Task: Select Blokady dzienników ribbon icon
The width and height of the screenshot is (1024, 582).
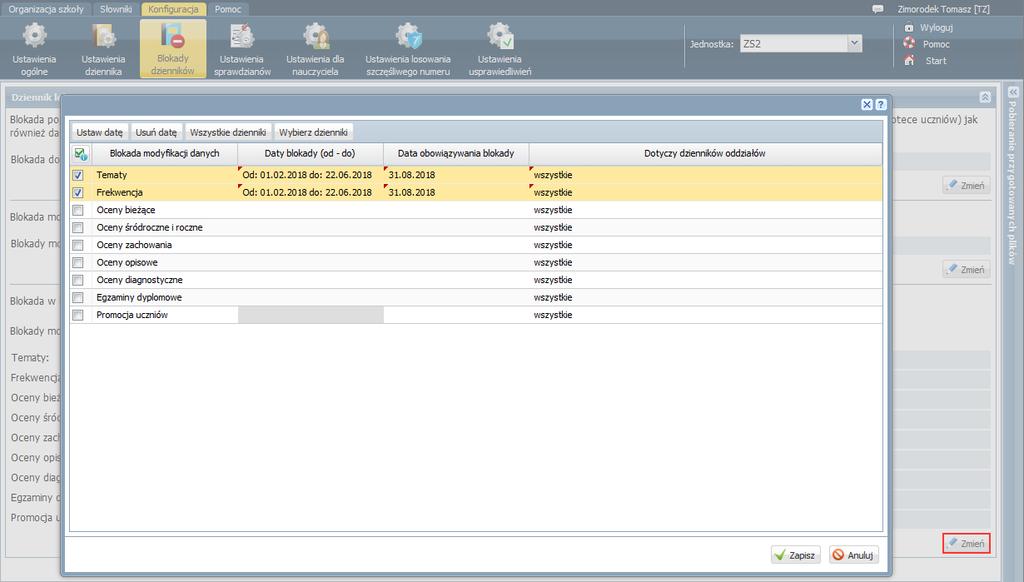Action: 172,36
